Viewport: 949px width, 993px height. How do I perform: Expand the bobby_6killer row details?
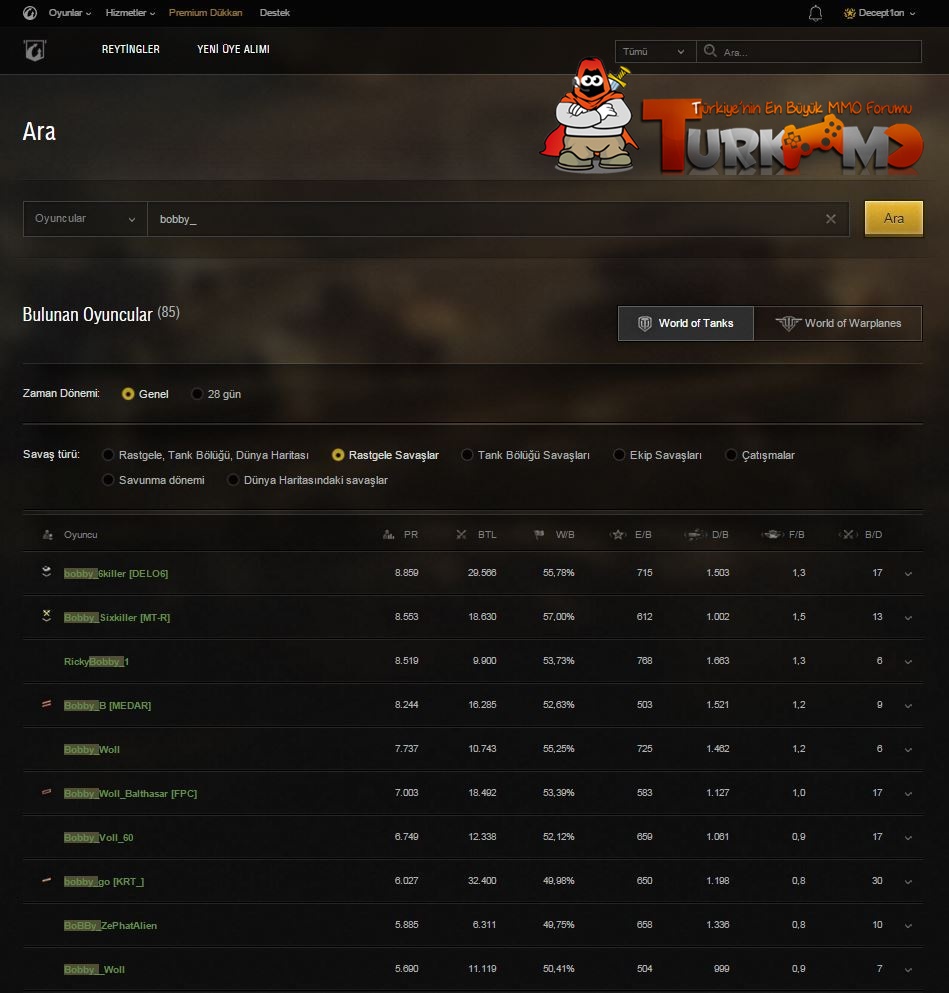pyautogui.click(x=908, y=574)
